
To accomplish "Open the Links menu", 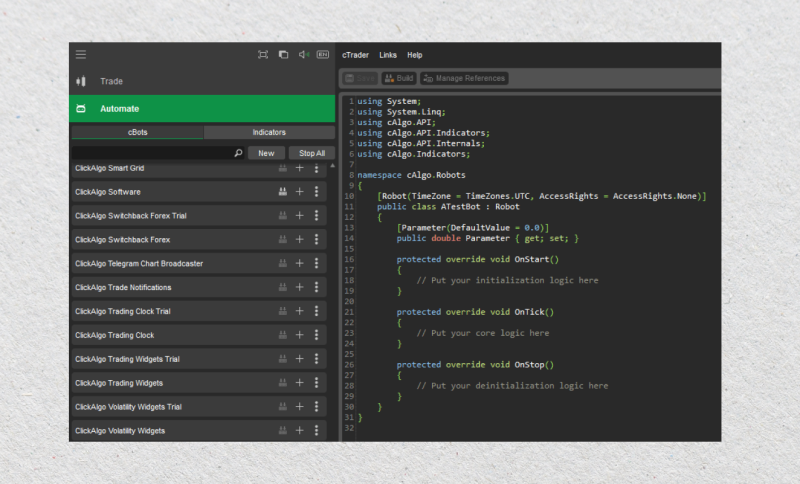I will pos(388,55).
